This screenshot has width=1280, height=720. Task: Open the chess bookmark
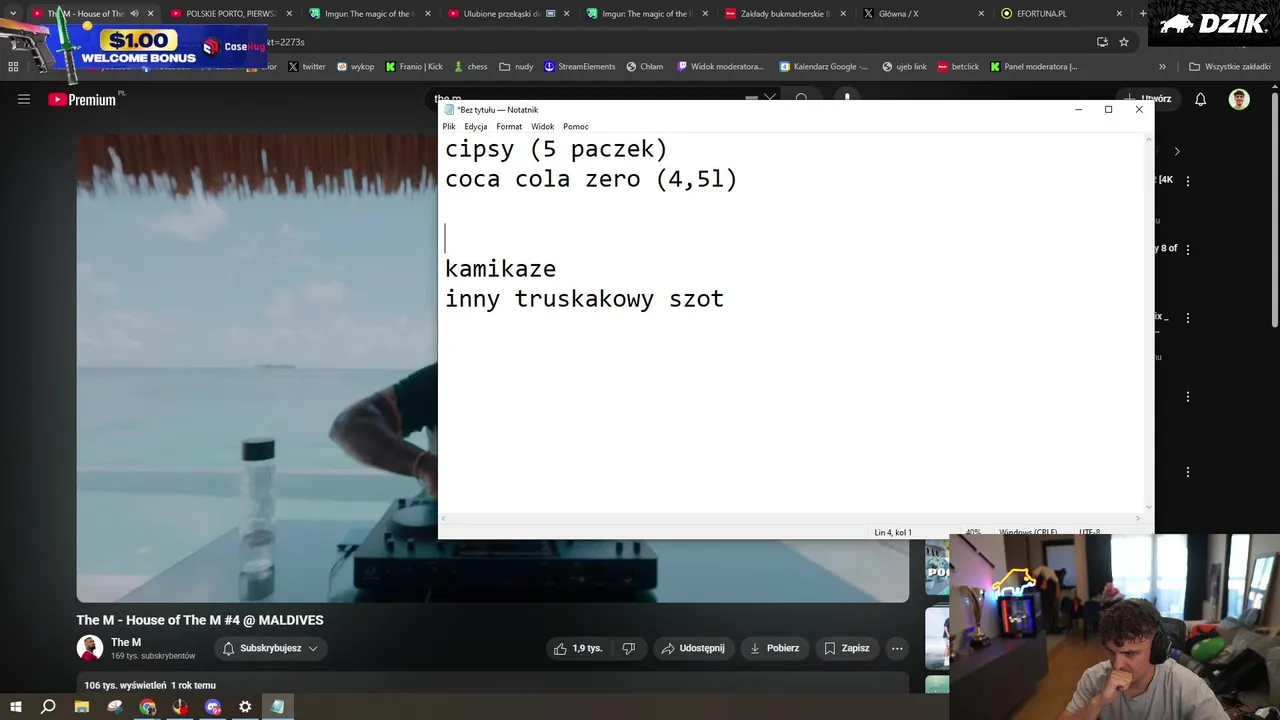coord(470,66)
